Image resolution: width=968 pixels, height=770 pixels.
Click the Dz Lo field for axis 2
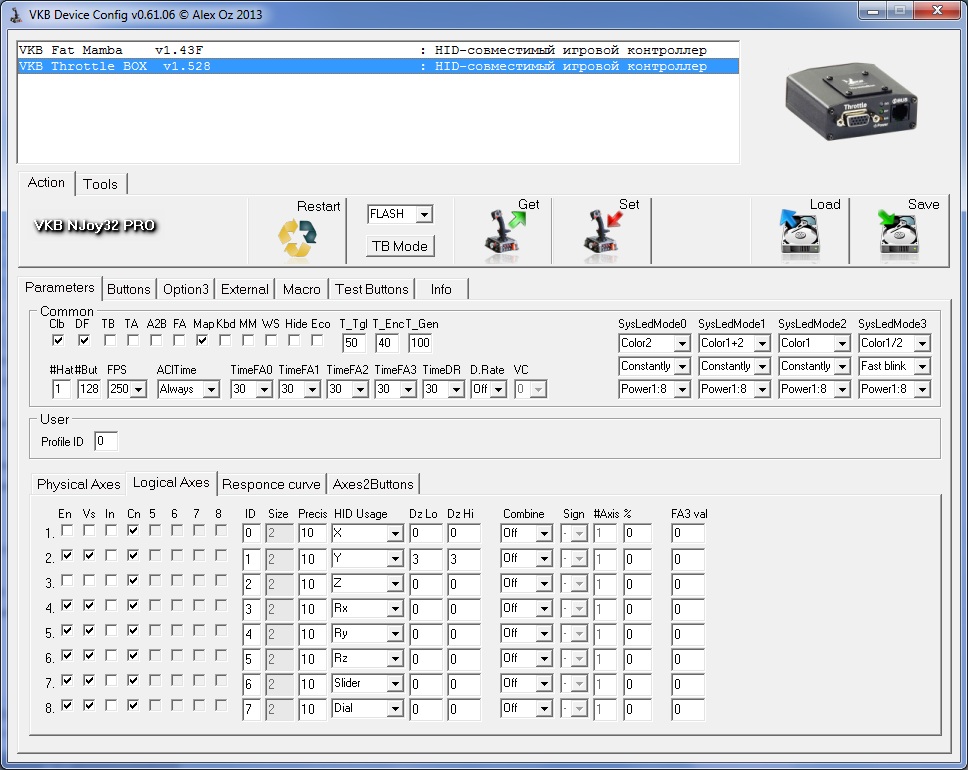tap(426, 559)
